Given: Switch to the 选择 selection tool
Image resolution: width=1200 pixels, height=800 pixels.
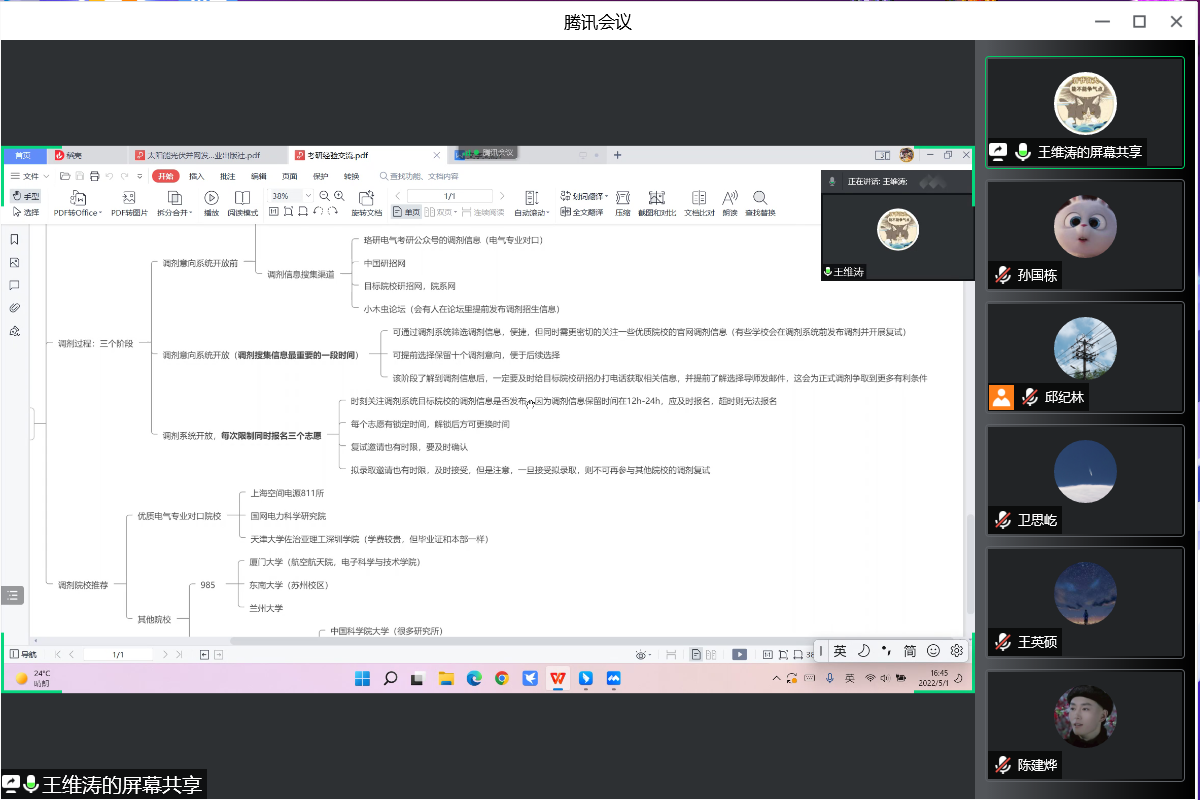Looking at the screenshot, I should tap(26, 212).
